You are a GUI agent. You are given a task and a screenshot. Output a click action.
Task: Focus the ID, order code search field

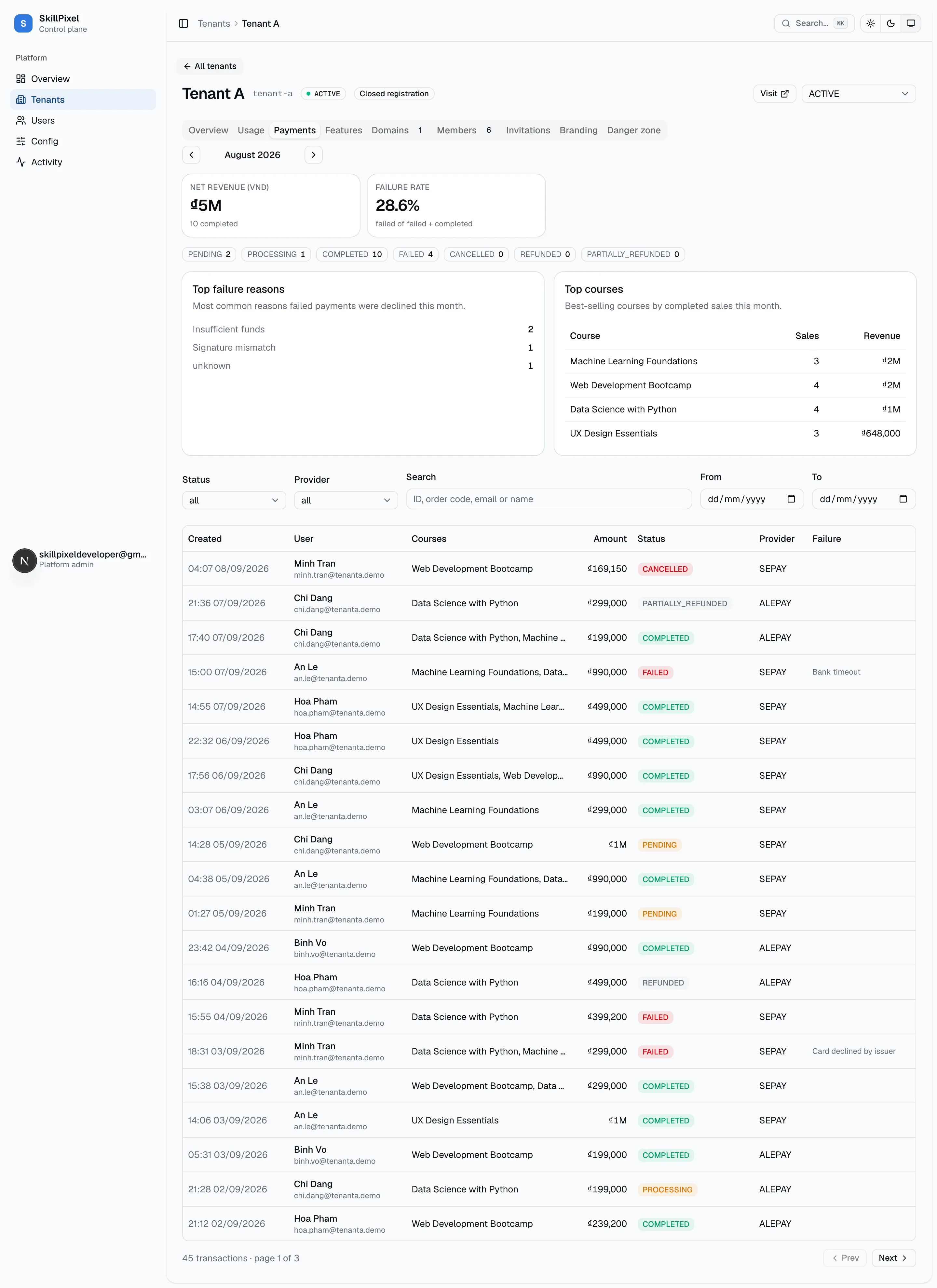click(549, 499)
